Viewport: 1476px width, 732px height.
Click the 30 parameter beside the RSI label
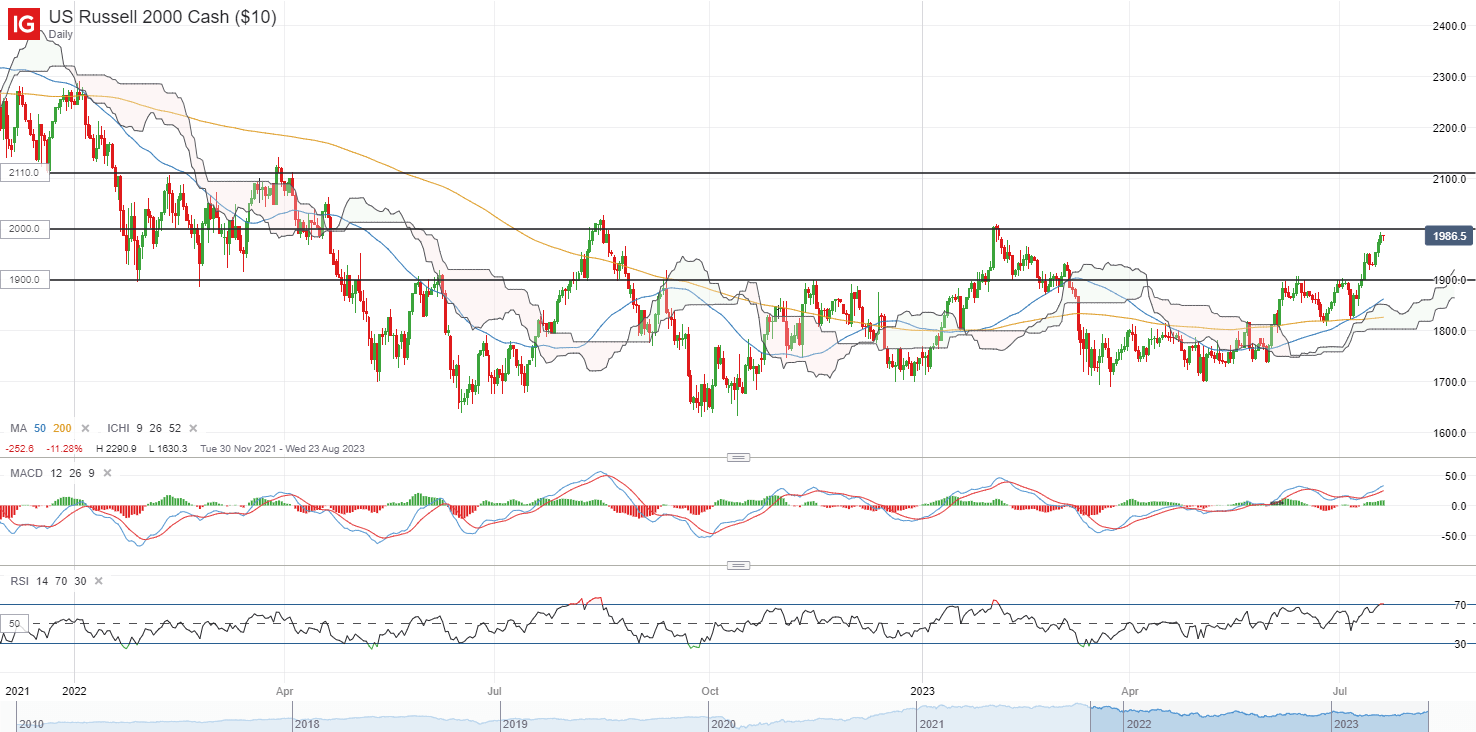click(x=80, y=581)
